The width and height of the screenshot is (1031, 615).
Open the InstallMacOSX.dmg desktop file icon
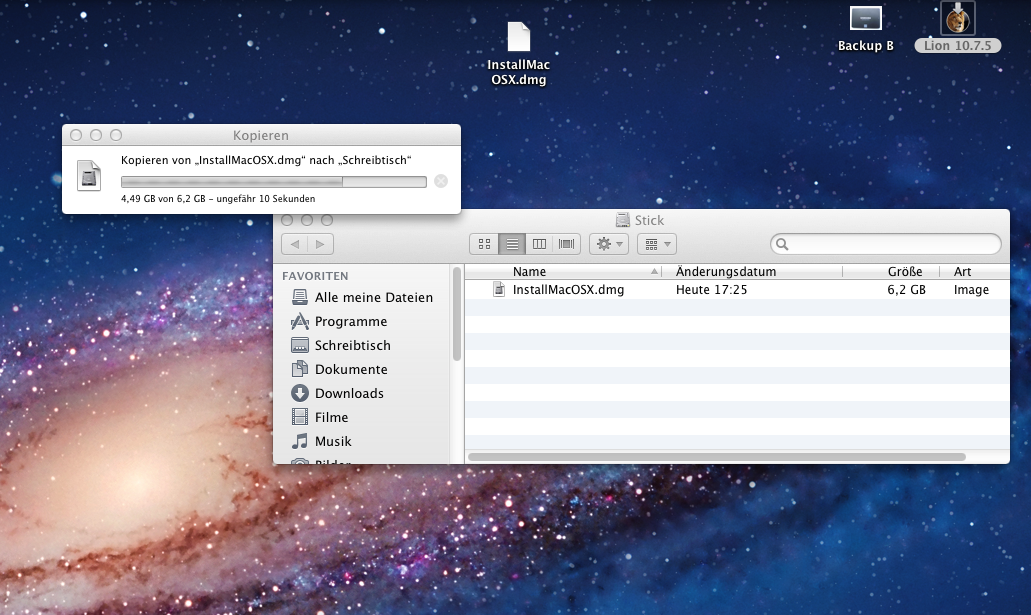pos(518,38)
